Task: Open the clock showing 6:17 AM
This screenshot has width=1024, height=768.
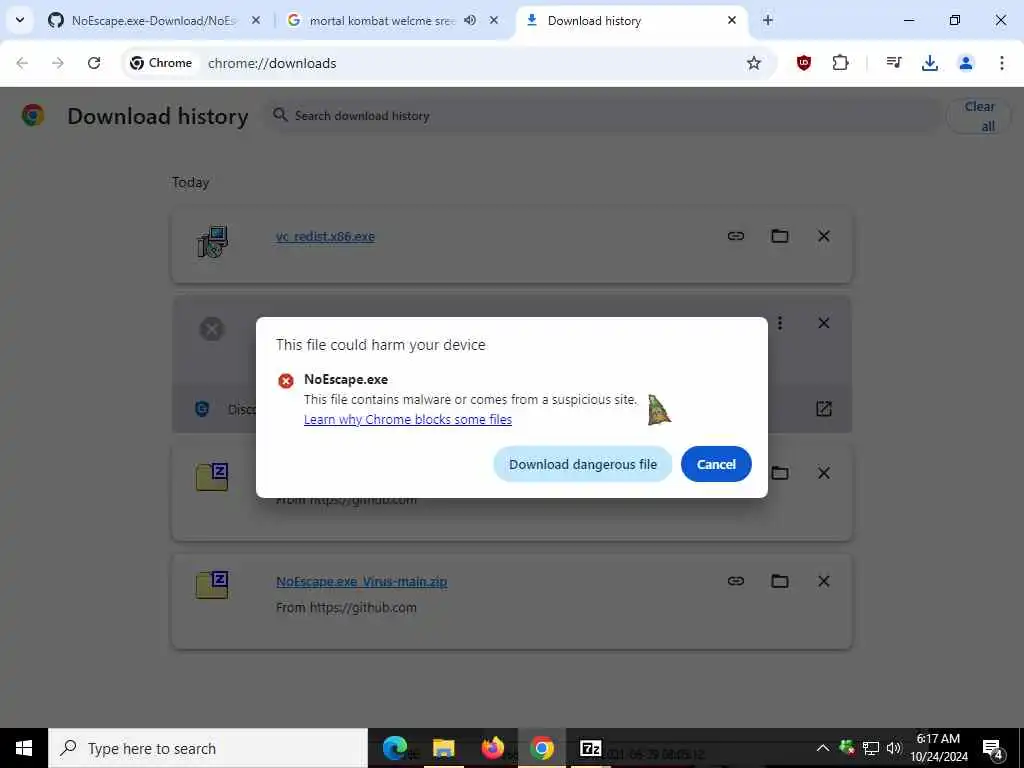Action: (938, 748)
